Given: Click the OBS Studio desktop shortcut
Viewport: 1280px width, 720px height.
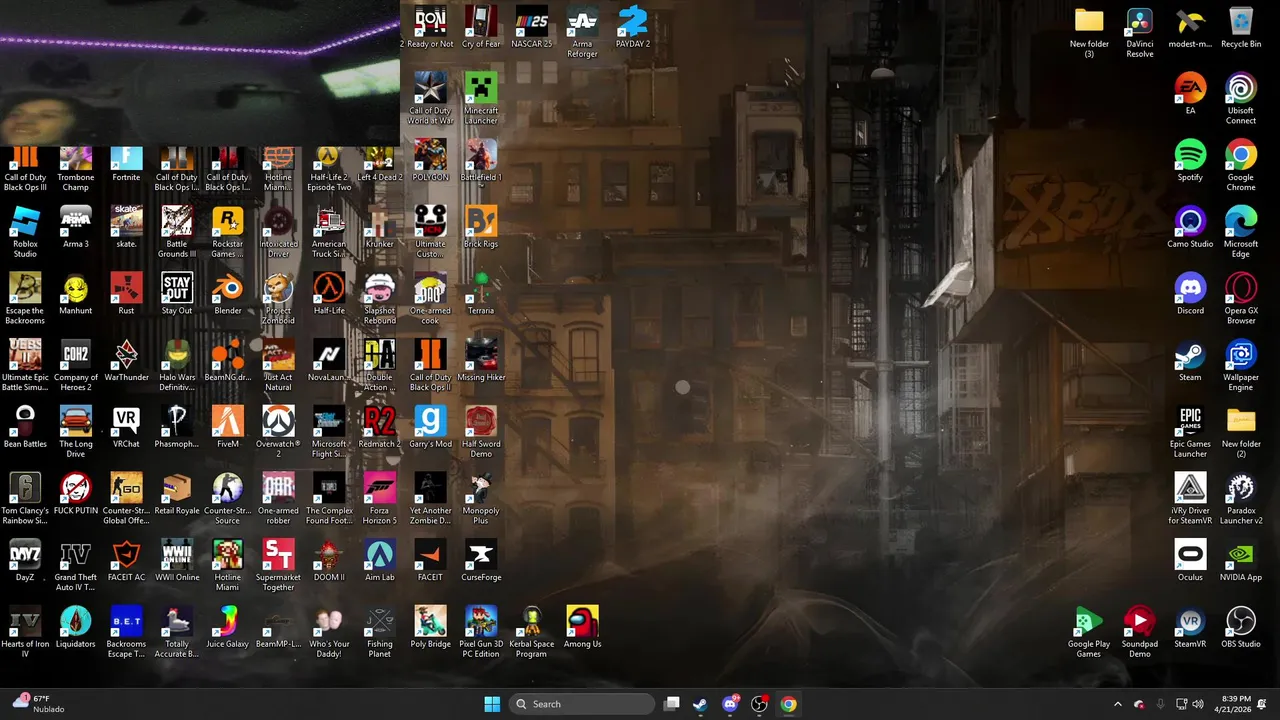Looking at the screenshot, I should pyautogui.click(x=1241, y=627).
